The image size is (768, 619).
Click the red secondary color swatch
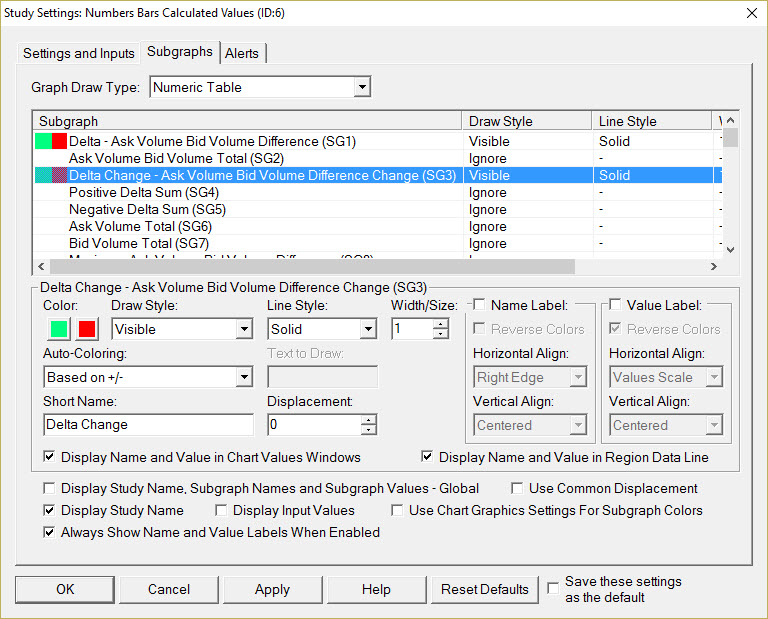[x=87, y=329]
